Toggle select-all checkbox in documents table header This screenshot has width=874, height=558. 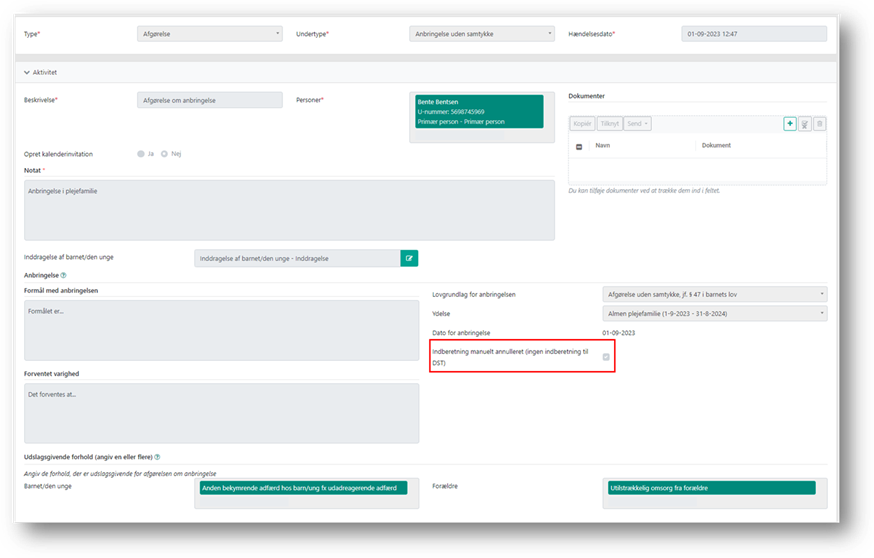tap(579, 146)
